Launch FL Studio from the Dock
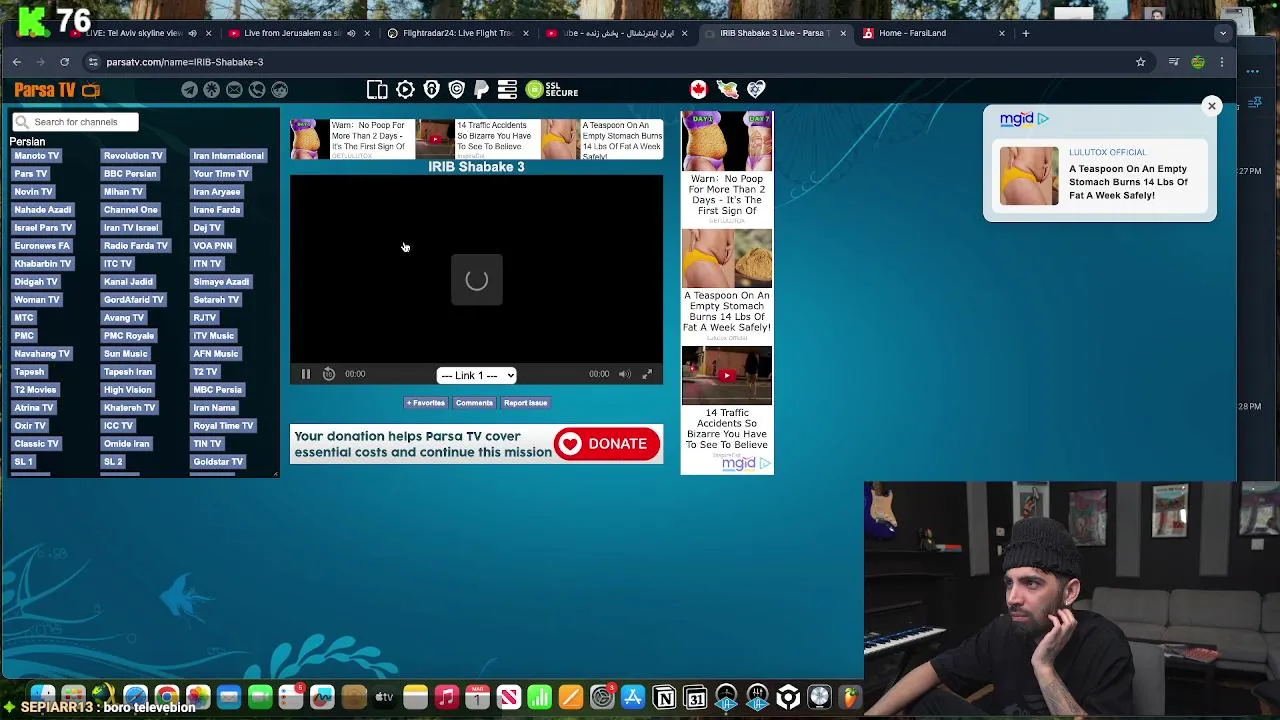The height and width of the screenshot is (720, 1280). tap(850, 697)
